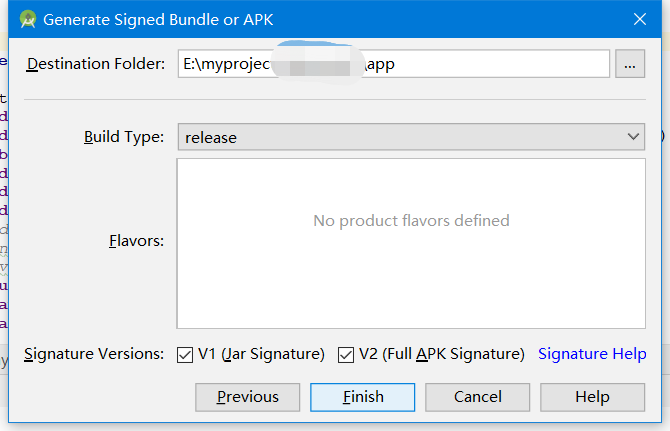
Task: Click the Signature Versions label
Action: coord(94,354)
